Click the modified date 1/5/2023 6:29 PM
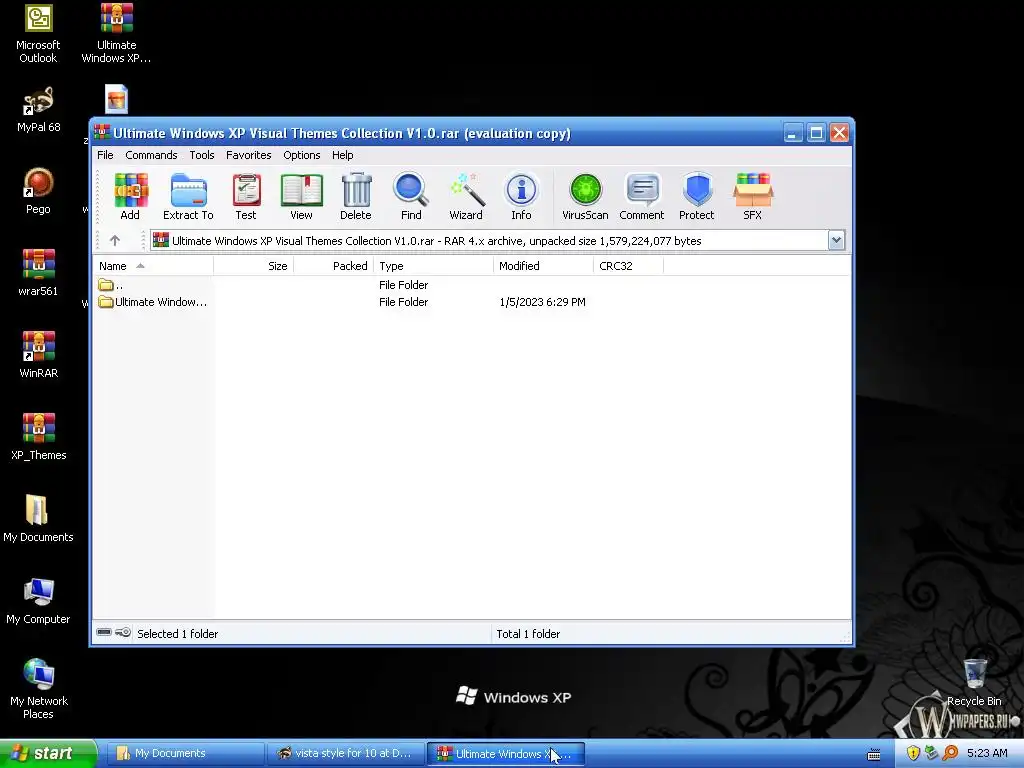The height and width of the screenshot is (768, 1024). coord(542,302)
